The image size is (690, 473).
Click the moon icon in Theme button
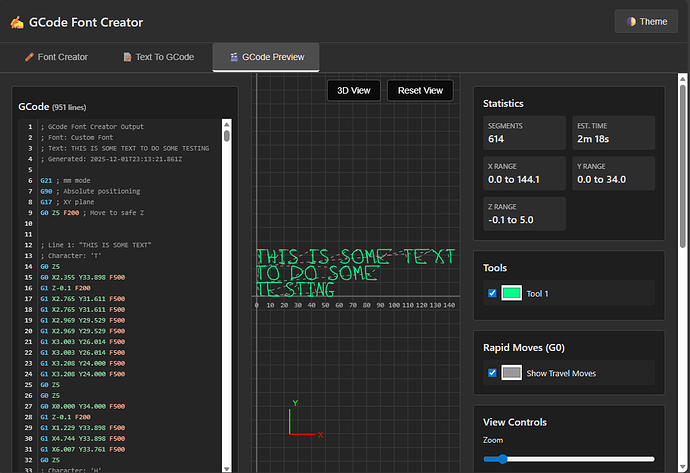point(631,22)
